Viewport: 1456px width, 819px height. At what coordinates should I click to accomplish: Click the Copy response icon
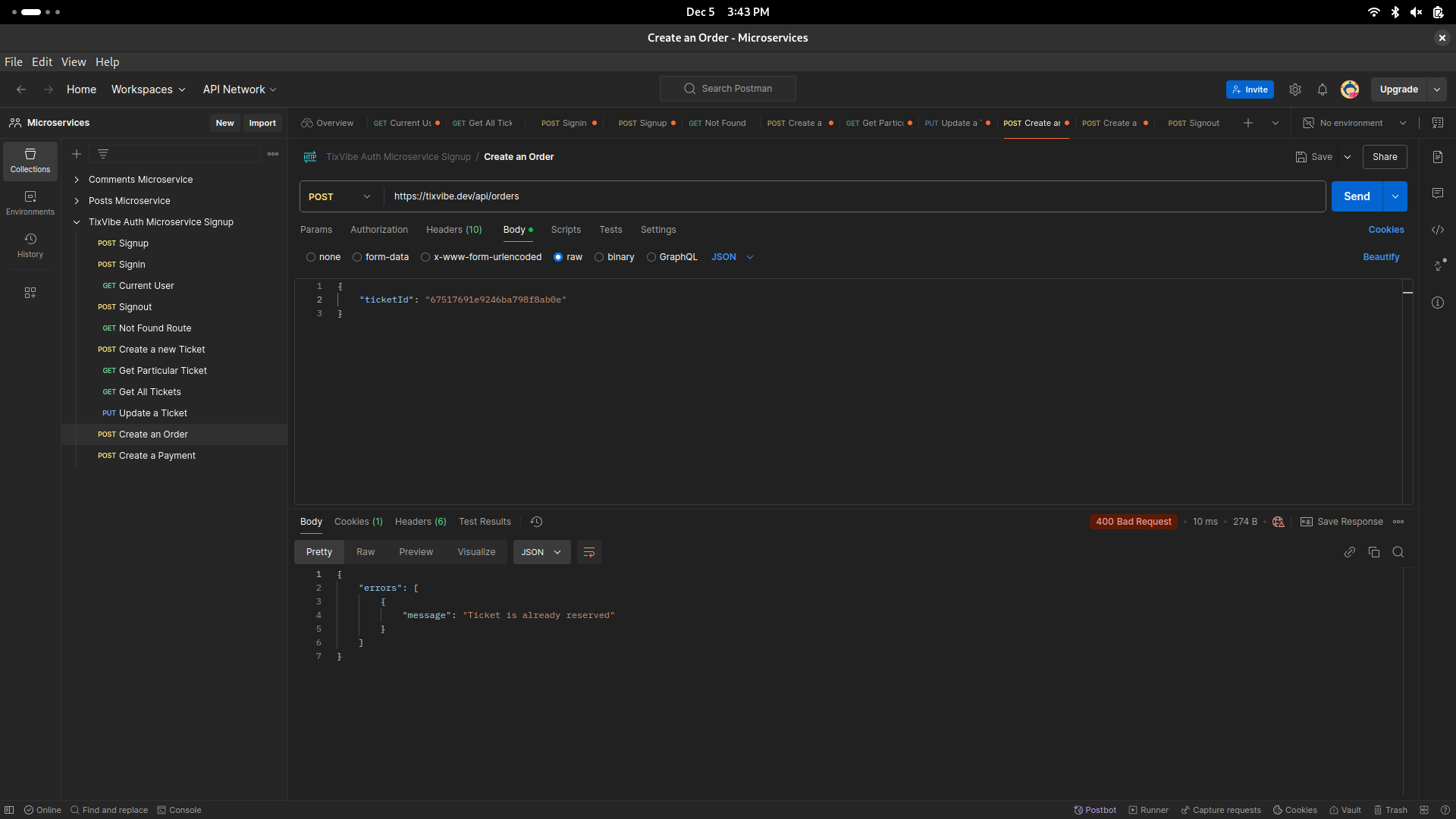(x=1374, y=552)
